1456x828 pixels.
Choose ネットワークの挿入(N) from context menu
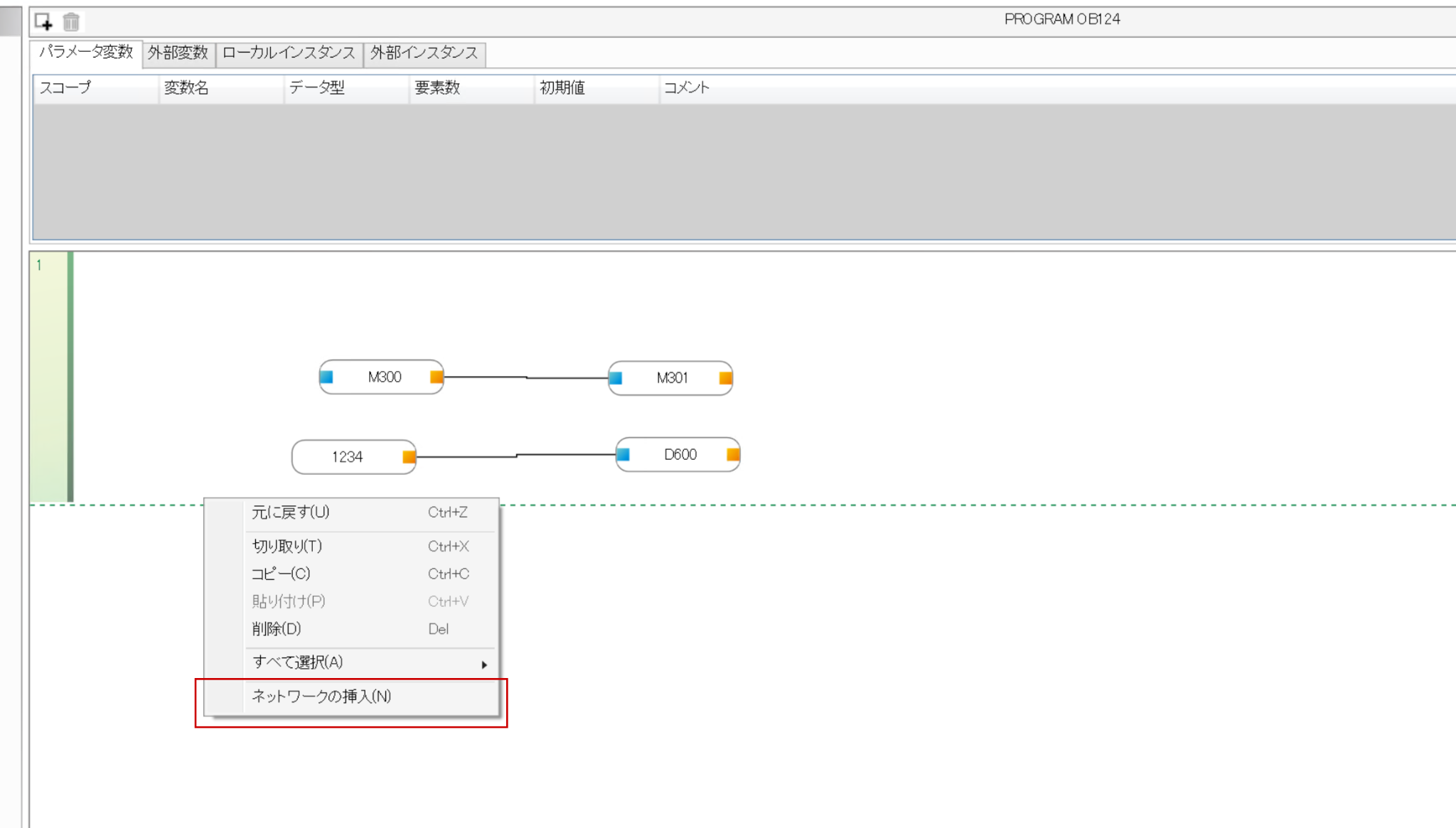[321, 697]
